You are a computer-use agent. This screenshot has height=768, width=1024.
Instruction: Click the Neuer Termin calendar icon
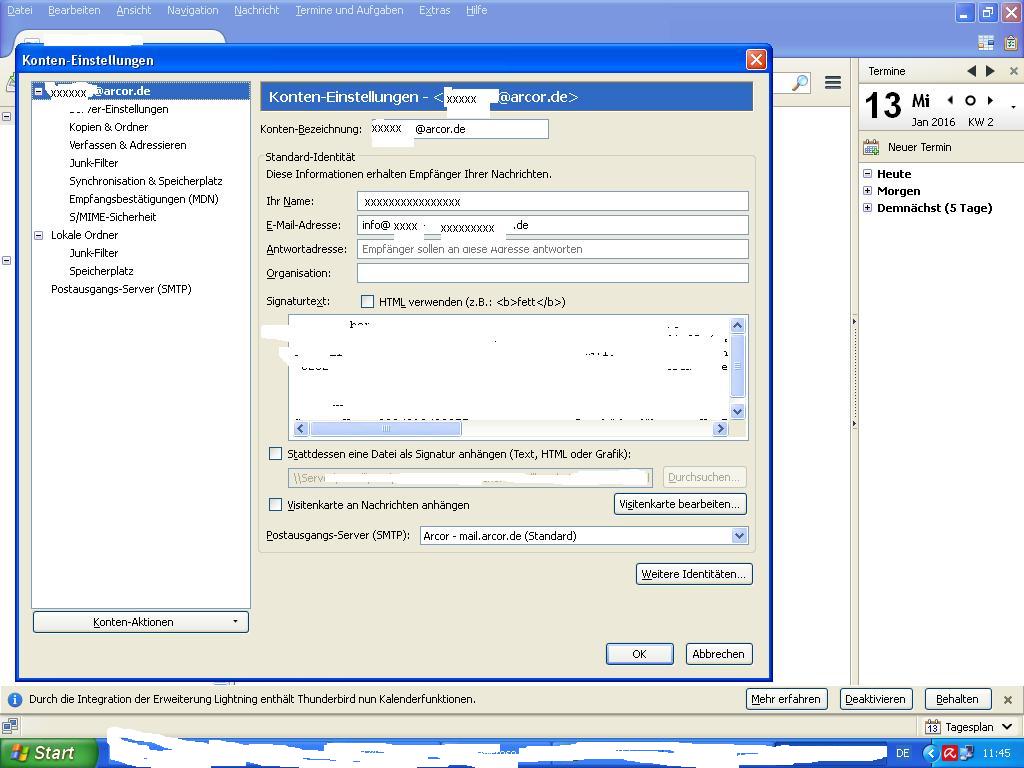871,147
